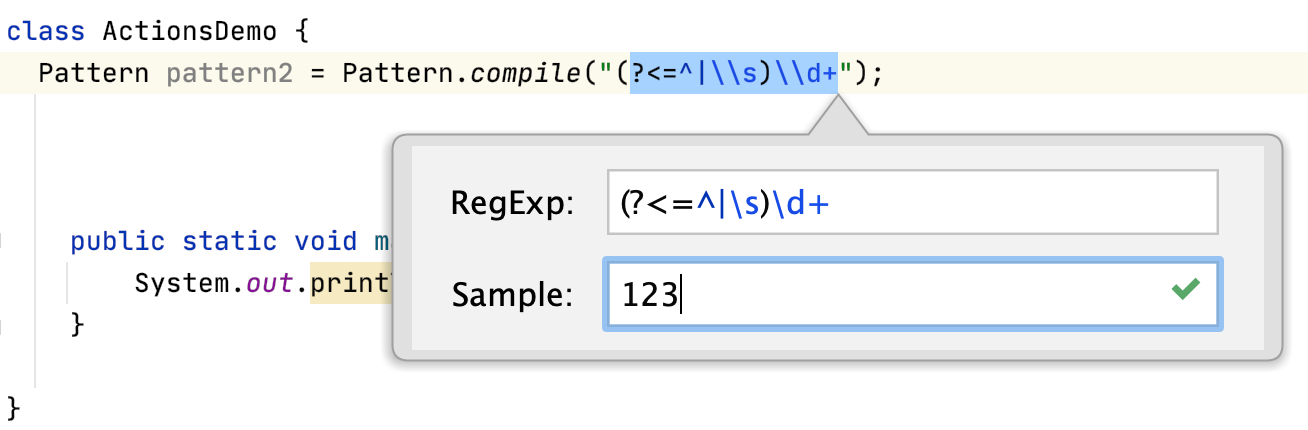Screen dimensions: 1308x430
Task: Click the RegExp label in popup
Action: [x=513, y=204]
